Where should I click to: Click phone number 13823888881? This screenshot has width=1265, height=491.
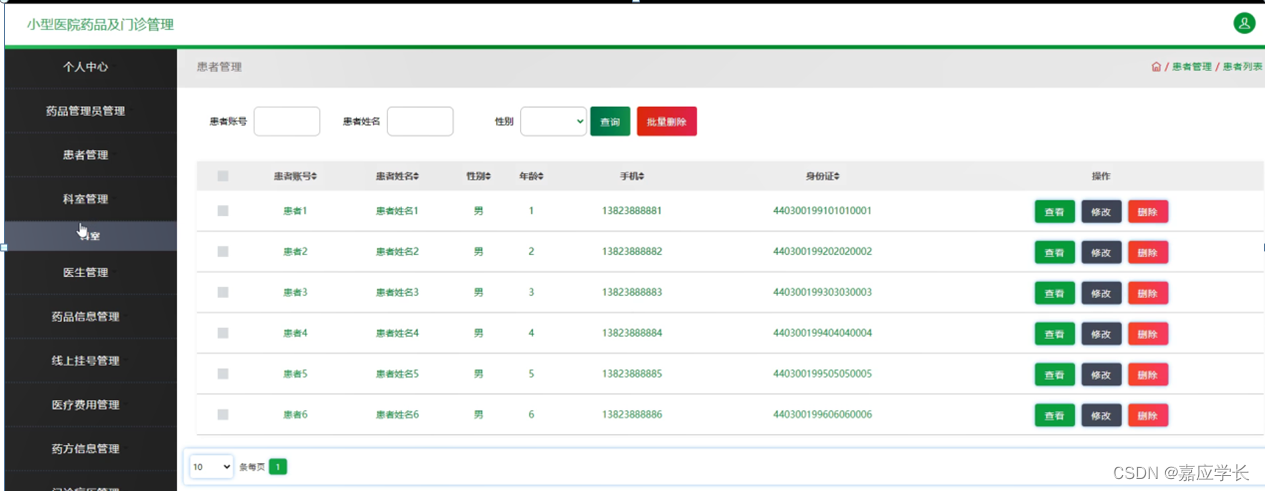click(632, 211)
